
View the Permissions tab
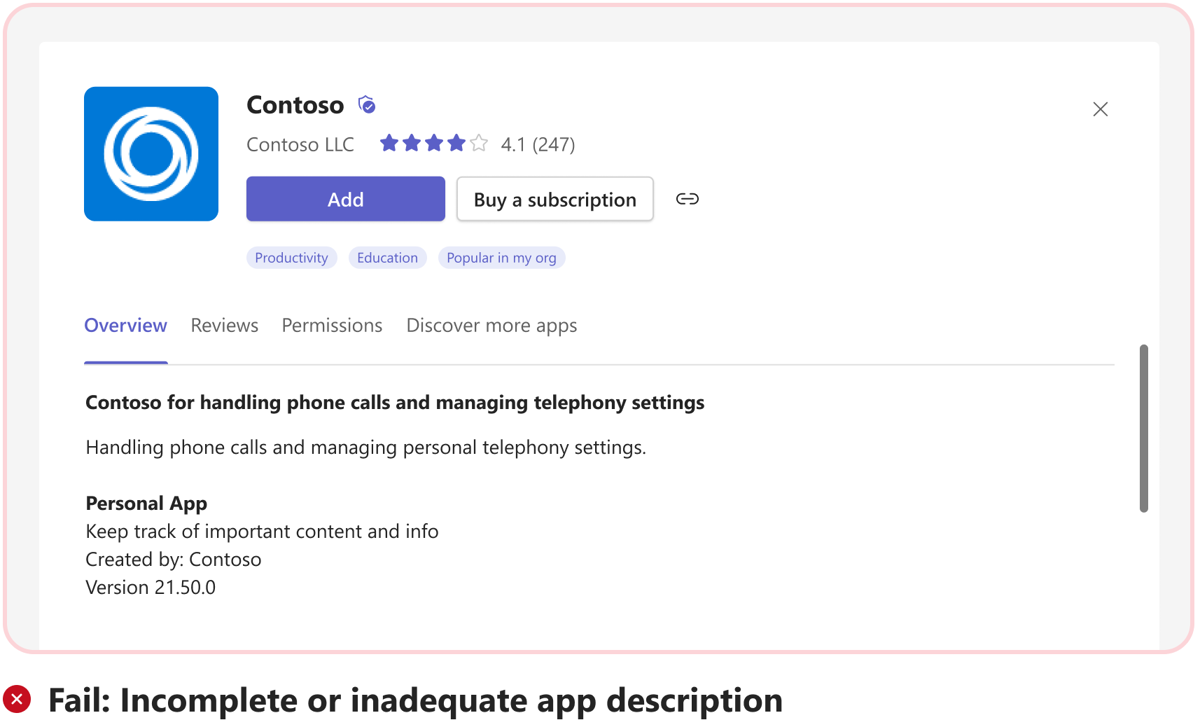pyautogui.click(x=332, y=325)
